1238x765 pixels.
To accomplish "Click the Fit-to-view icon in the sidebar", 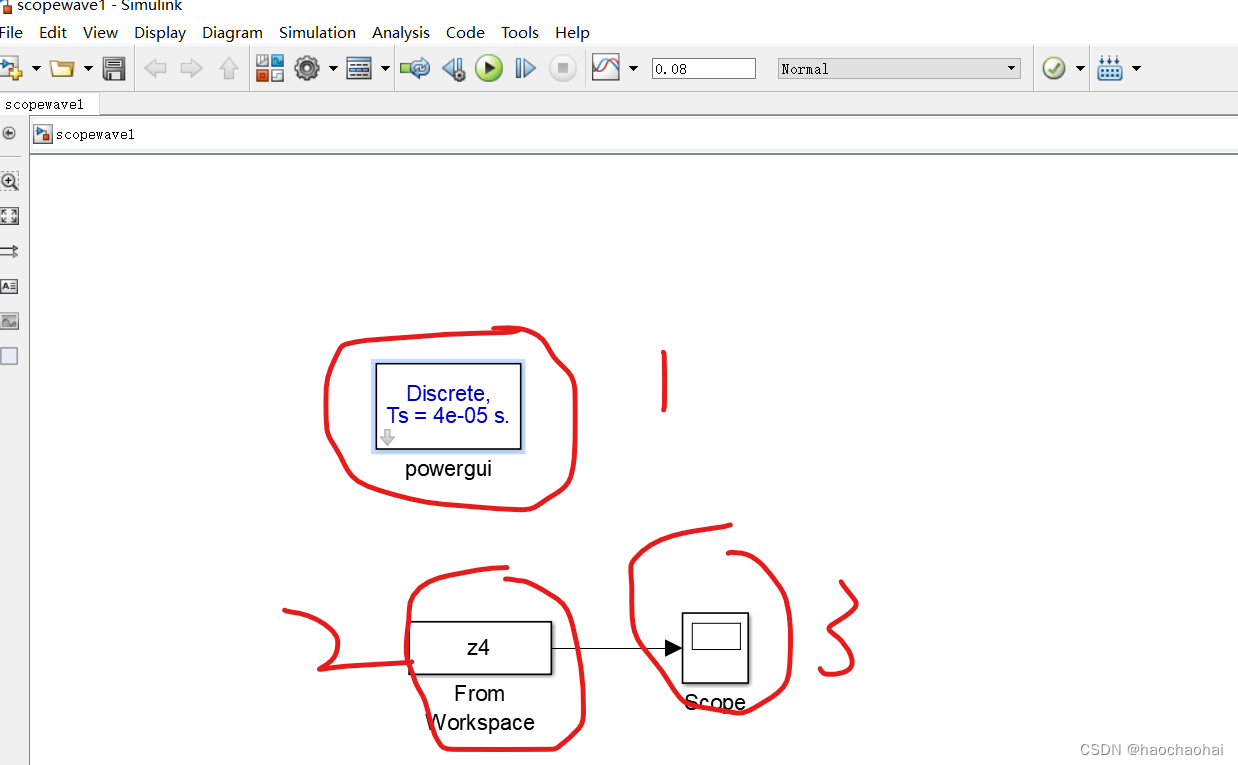I will (x=10, y=215).
